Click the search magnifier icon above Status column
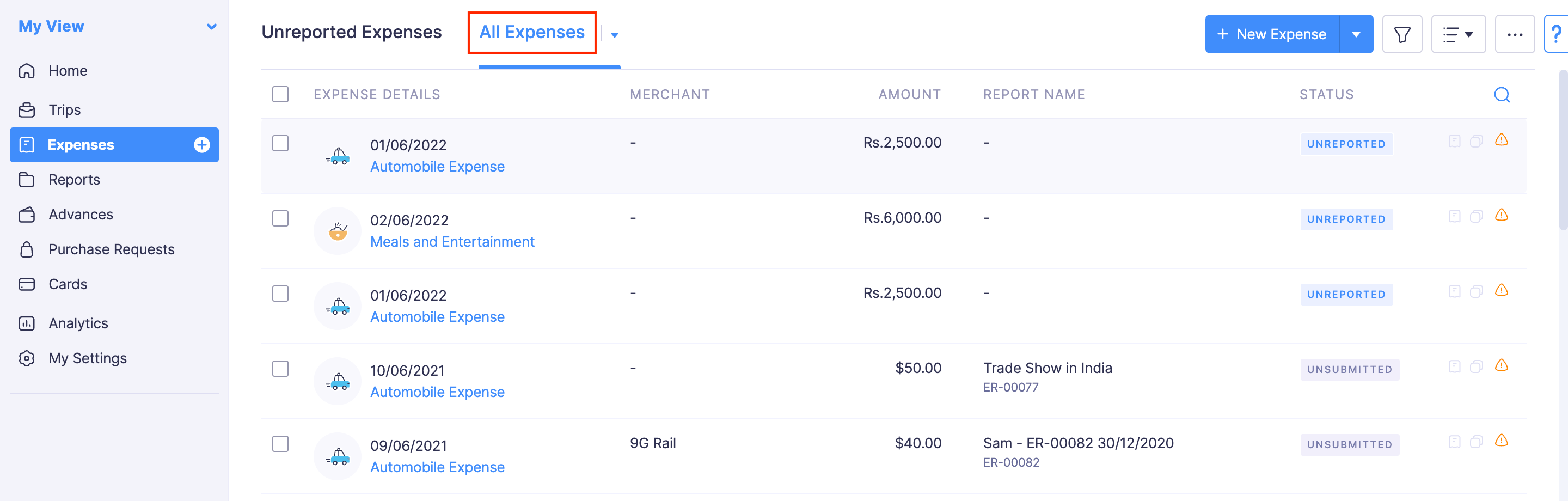The height and width of the screenshot is (501, 1568). pos(1502,95)
